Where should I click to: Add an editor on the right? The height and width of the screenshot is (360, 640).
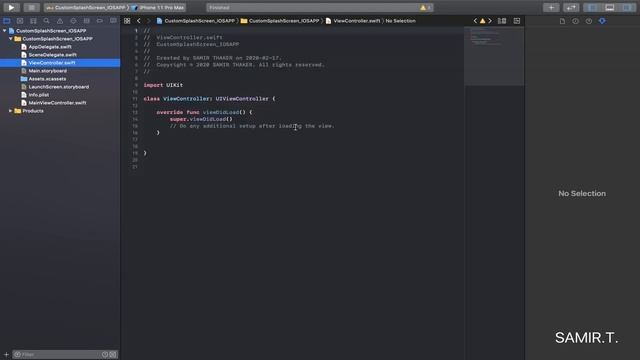pos(517,21)
